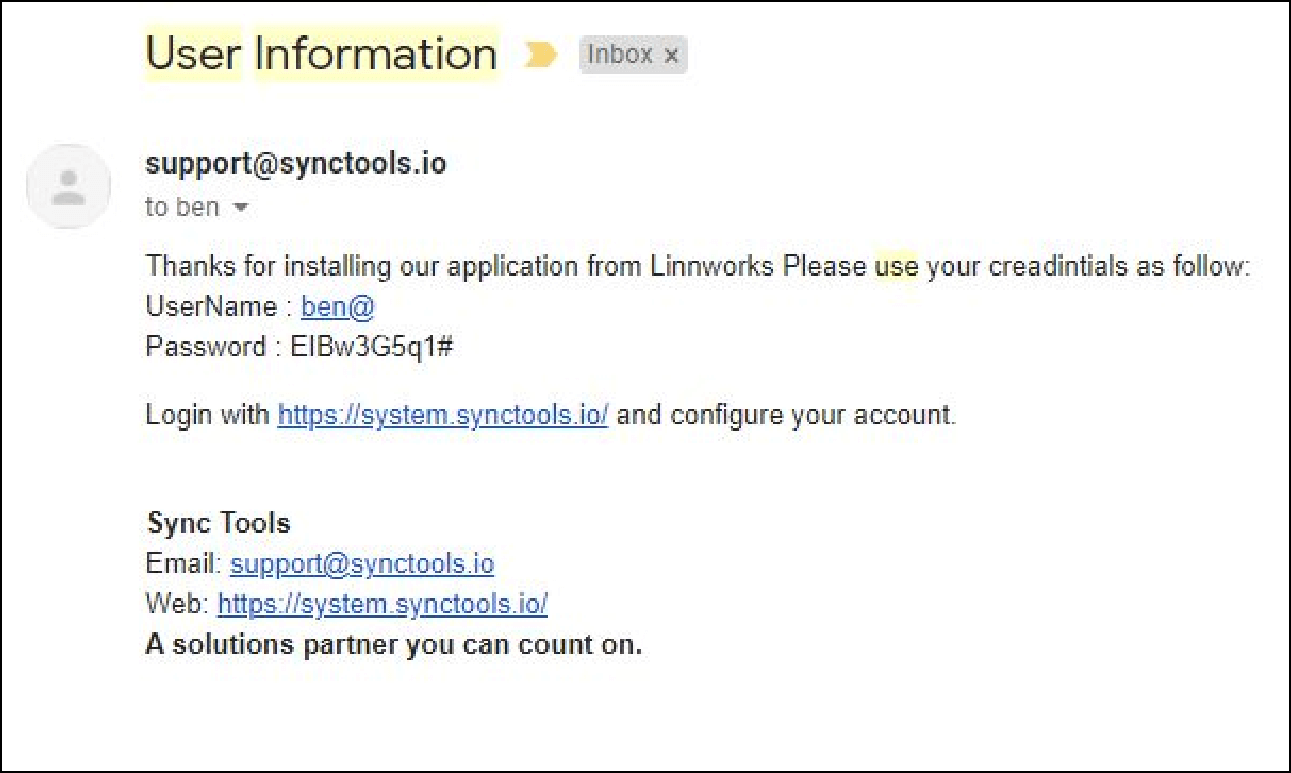Click the password text EIBw3G5q1#

(373, 347)
